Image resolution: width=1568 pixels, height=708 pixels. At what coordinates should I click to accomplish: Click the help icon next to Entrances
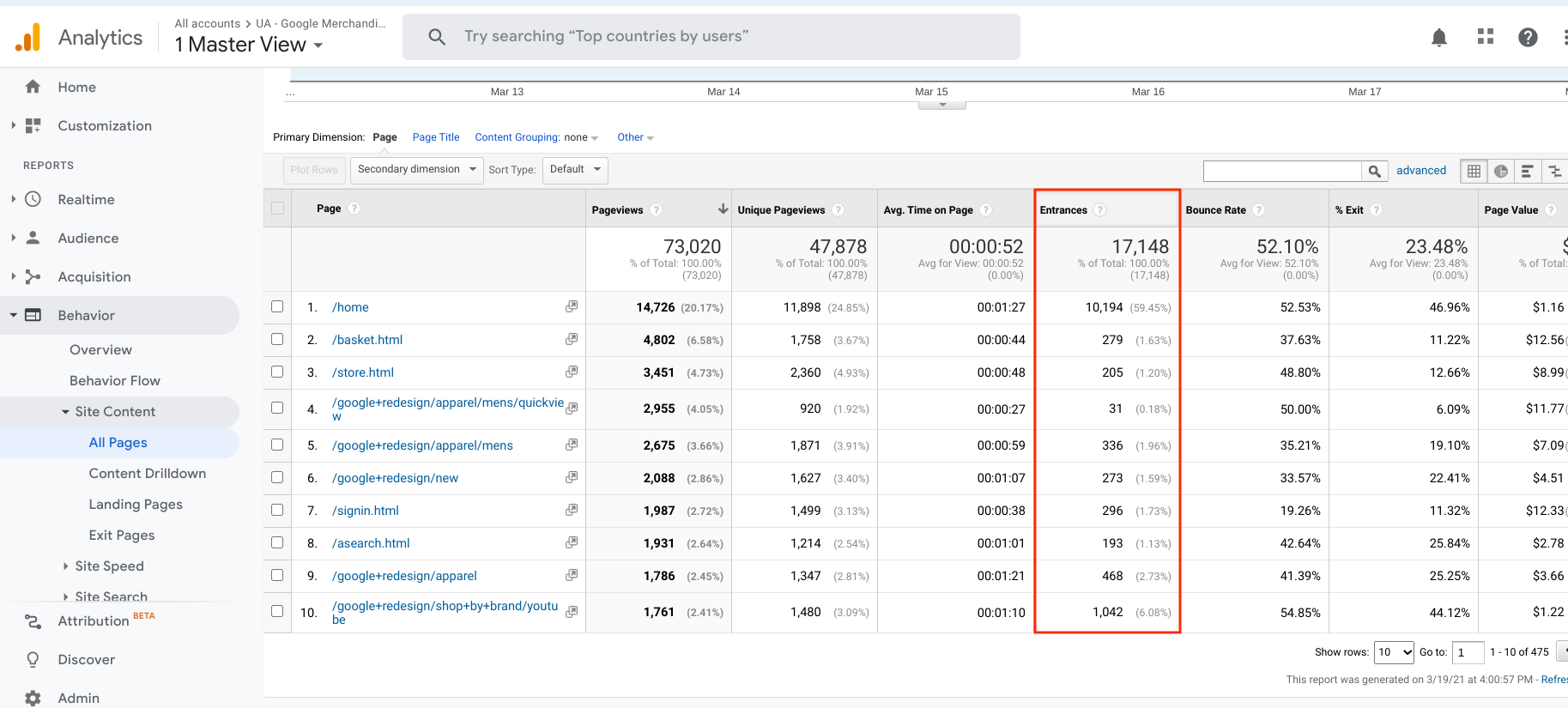pyautogui.click(x=1100, y=209)
